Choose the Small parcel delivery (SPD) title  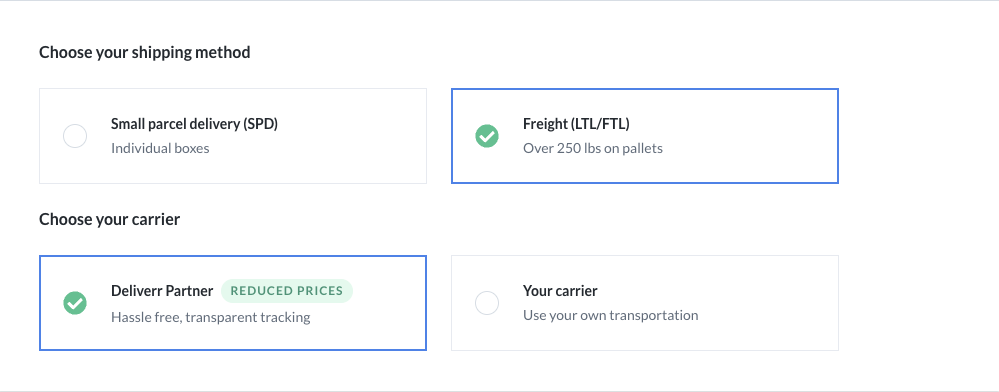coord(194,124)
